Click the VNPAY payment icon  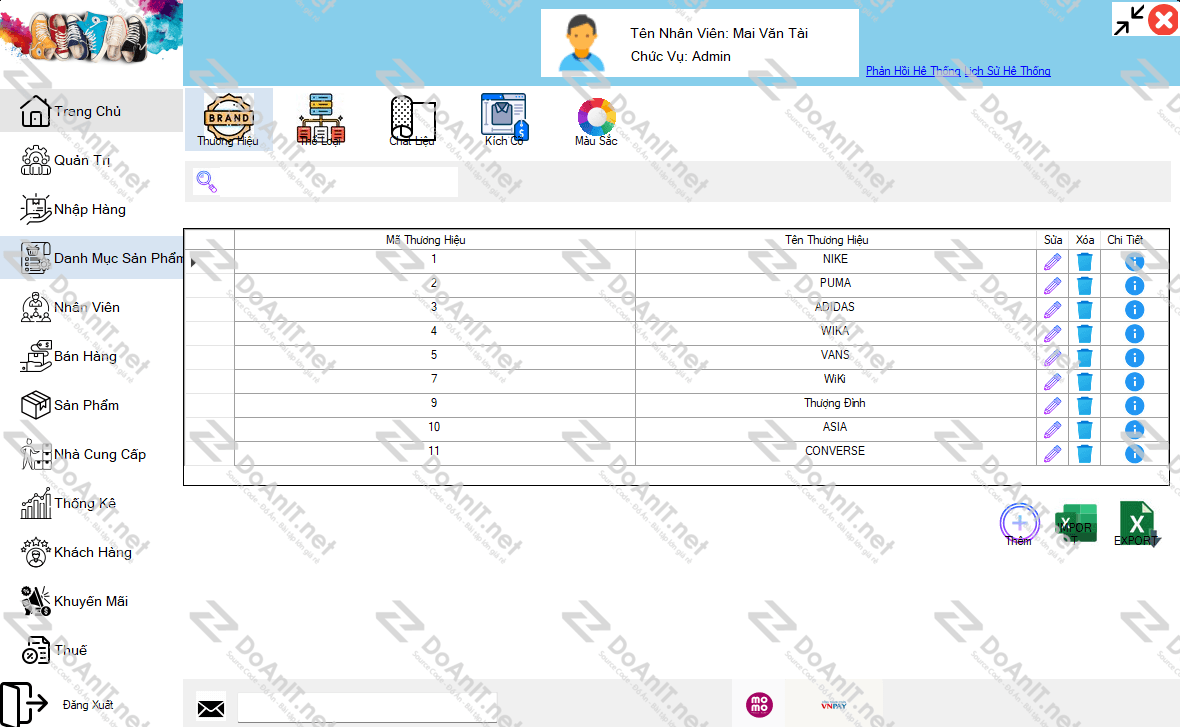point(834,704)
